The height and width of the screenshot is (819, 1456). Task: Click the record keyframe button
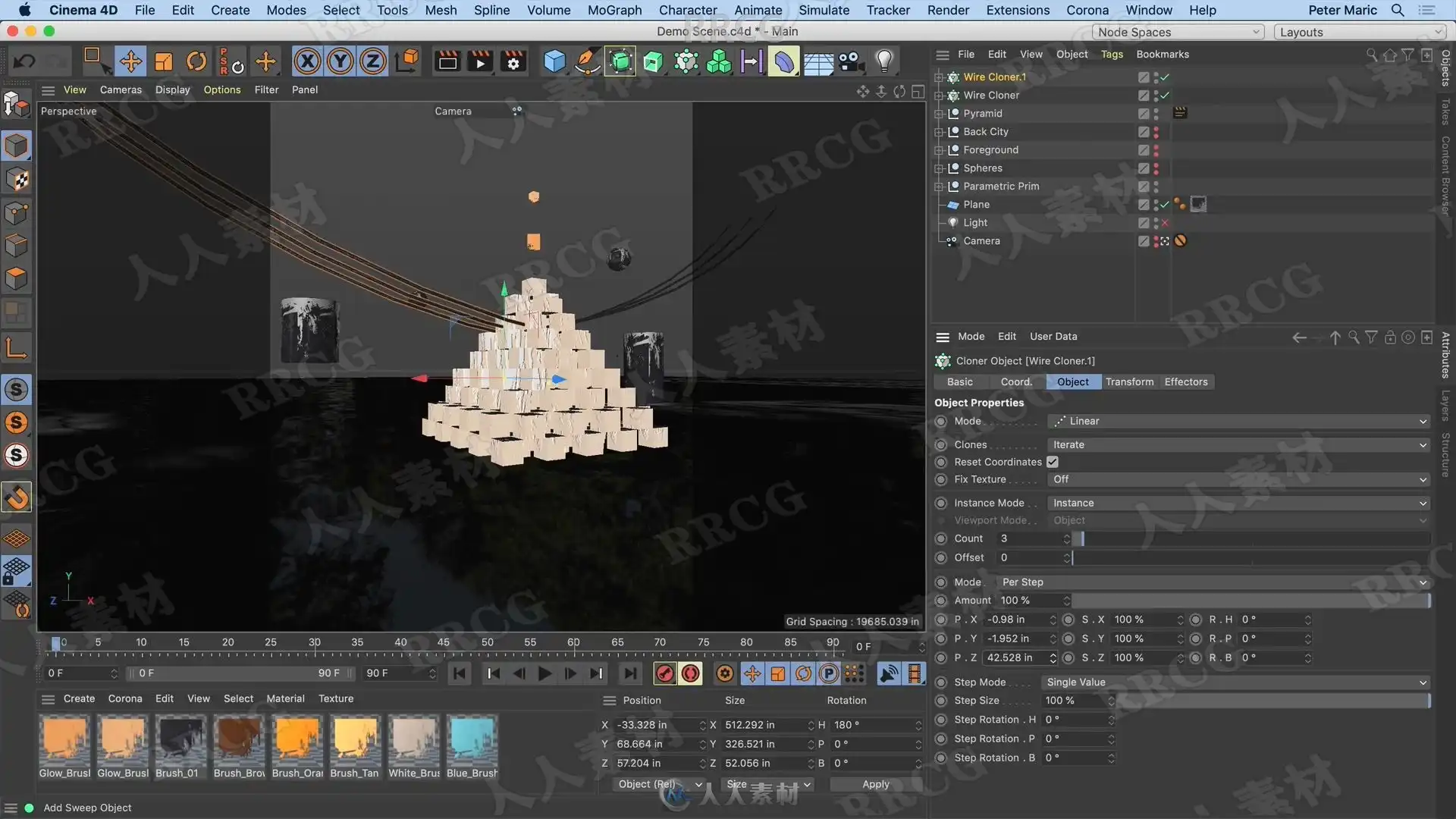click(x=664, y=673)
